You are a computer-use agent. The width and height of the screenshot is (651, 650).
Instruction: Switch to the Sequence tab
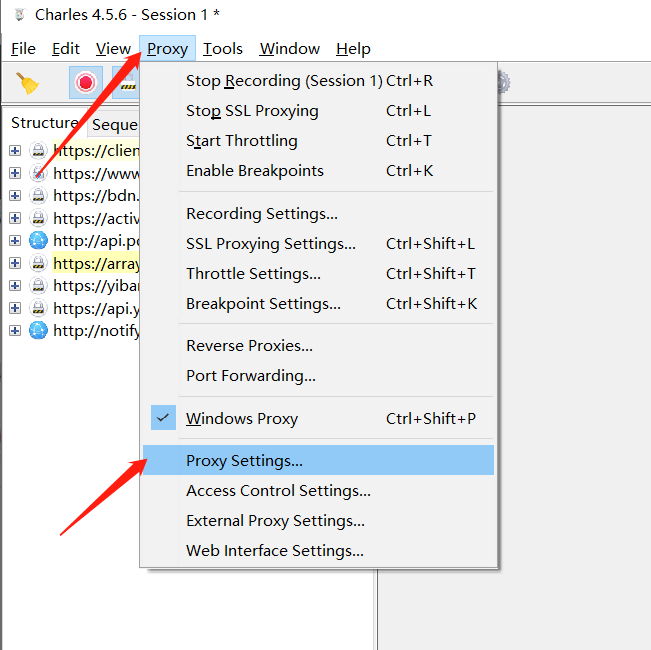click(115, 125)
